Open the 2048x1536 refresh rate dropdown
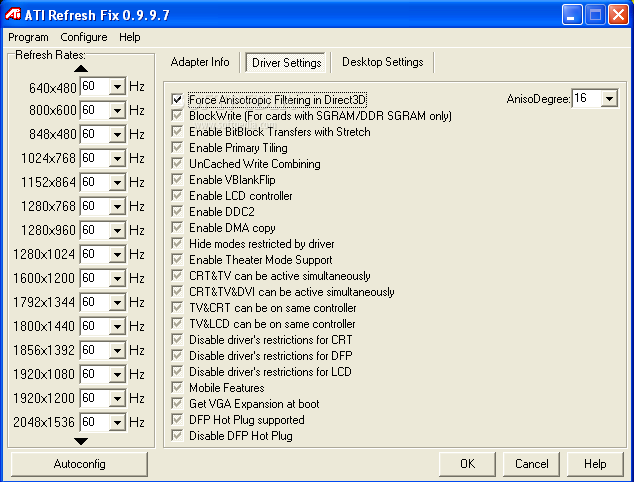Screen dimensions: 634x482 (x=117, y=423)
